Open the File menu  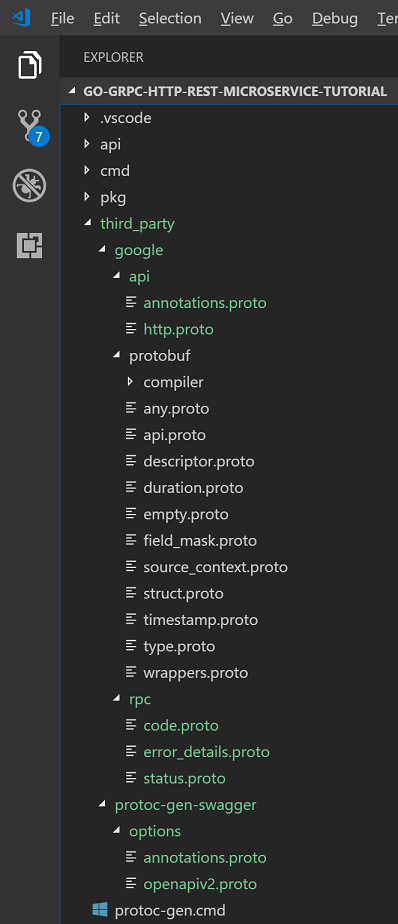click(x=63, y=18)
